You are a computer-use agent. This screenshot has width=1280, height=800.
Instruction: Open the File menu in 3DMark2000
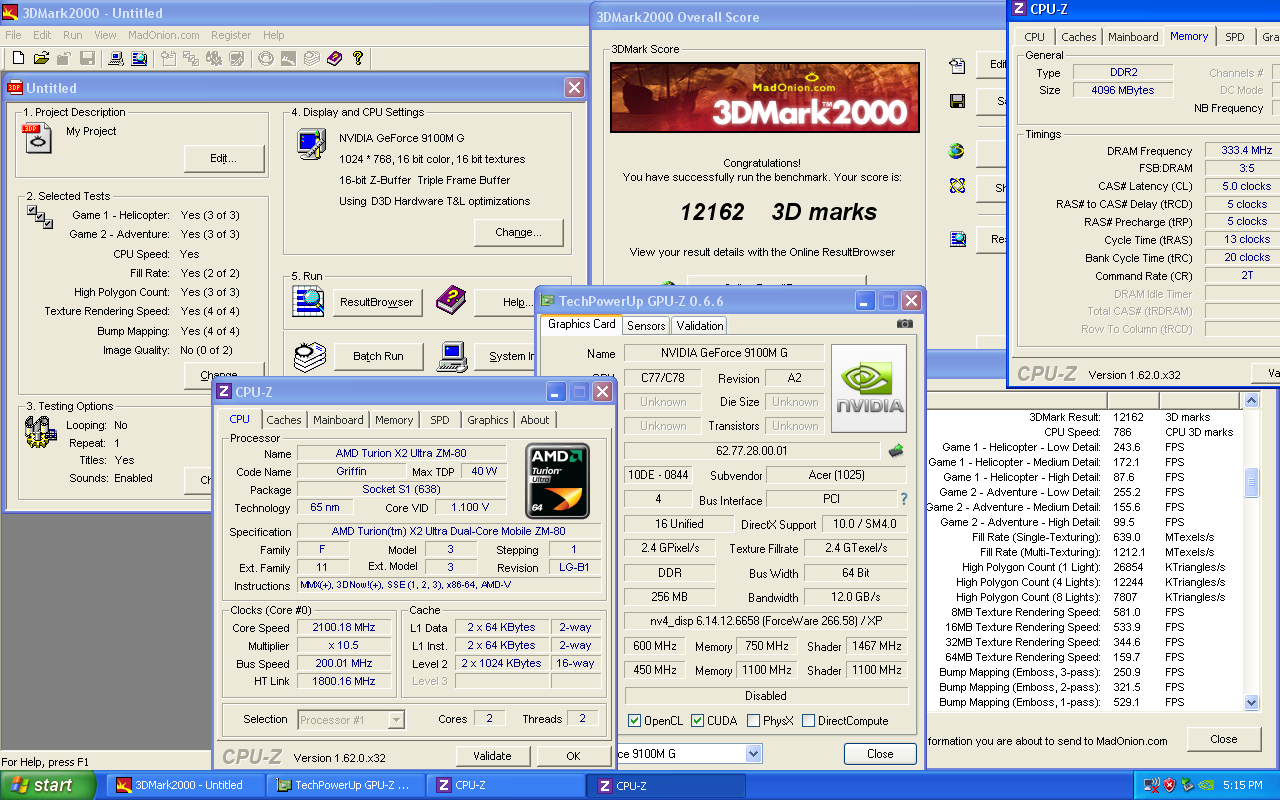tap(13, 35)
